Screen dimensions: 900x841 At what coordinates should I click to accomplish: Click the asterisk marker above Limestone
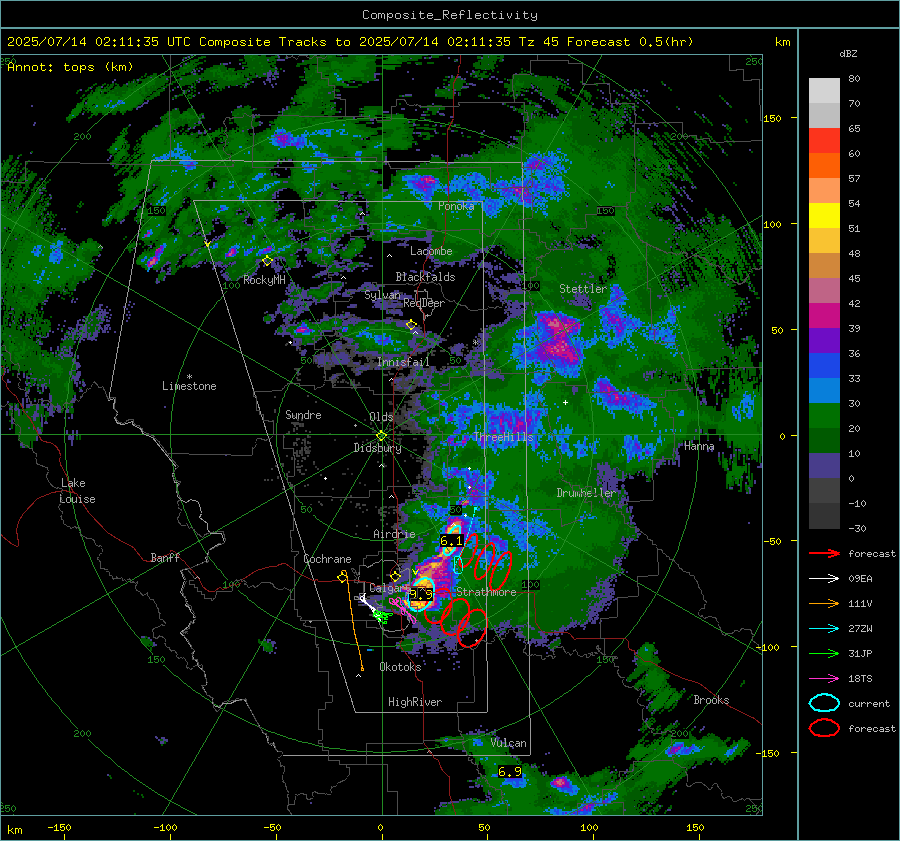189,377
